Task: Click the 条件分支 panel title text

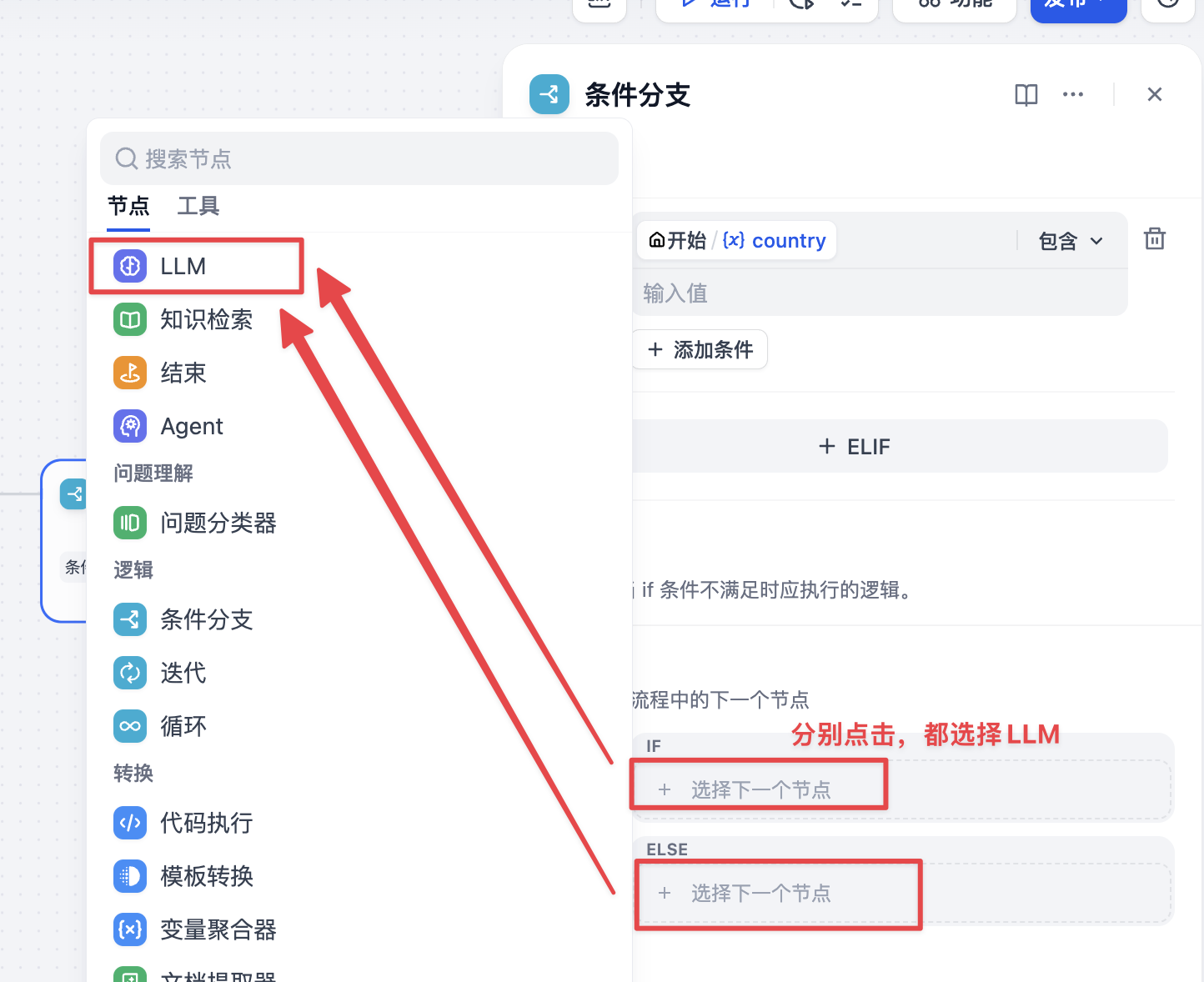Action: pyautogui.click(x=638, y=95)
